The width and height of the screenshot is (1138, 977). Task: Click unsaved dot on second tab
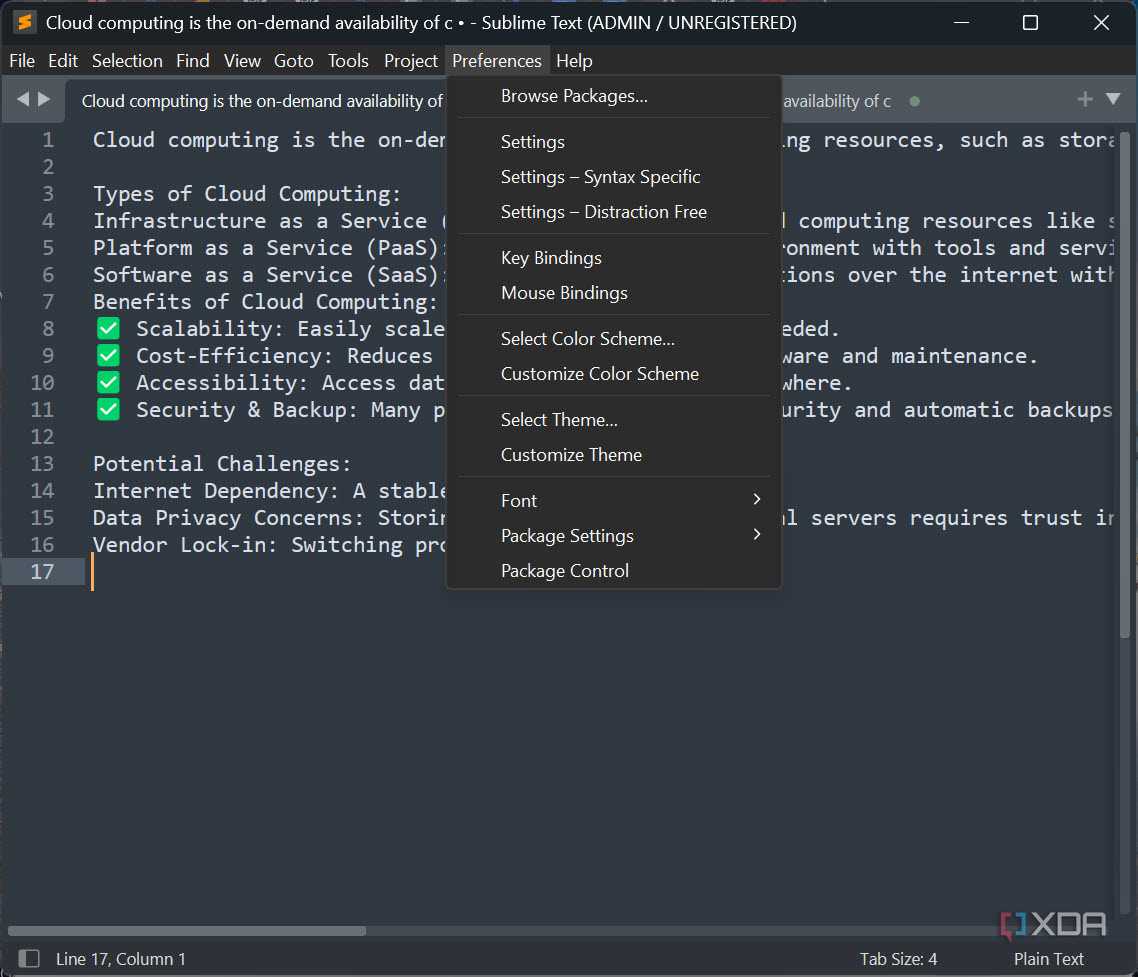pos(914,101)
